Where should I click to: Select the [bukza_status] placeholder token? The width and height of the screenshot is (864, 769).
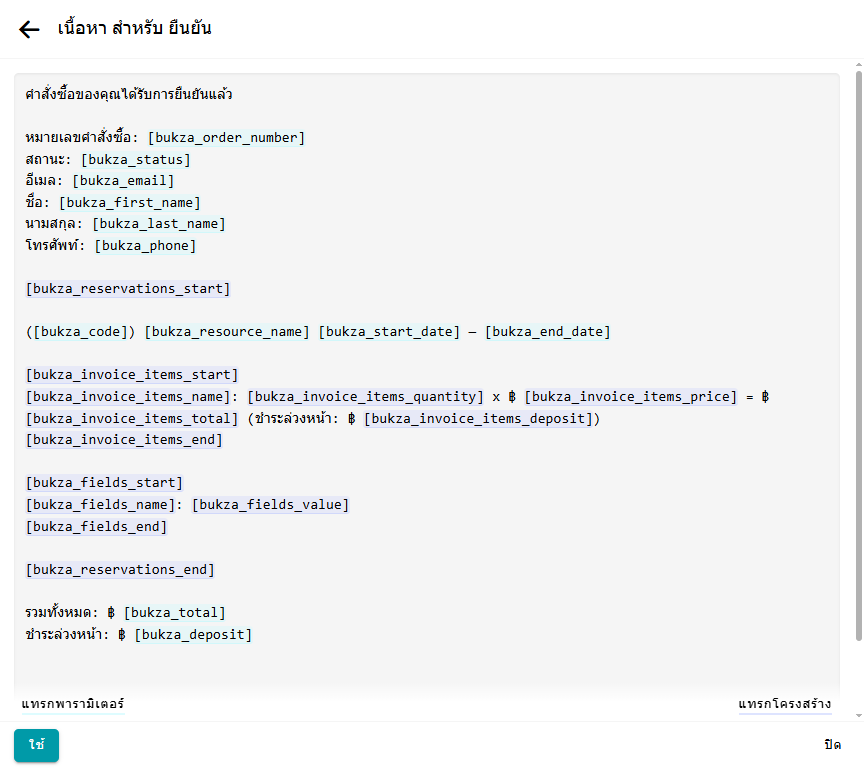point(136,160)
